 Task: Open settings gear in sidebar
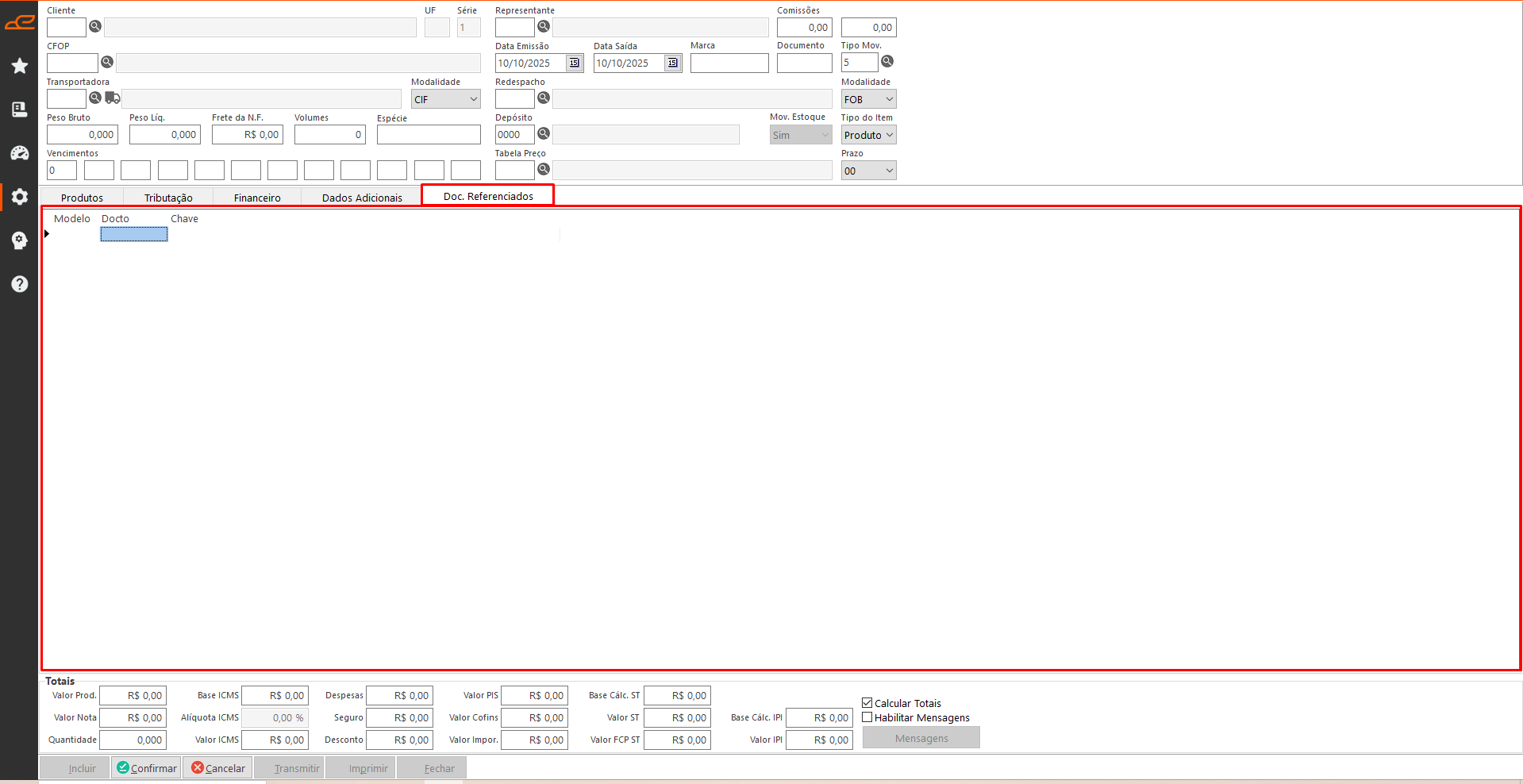[x=20, y=197]
